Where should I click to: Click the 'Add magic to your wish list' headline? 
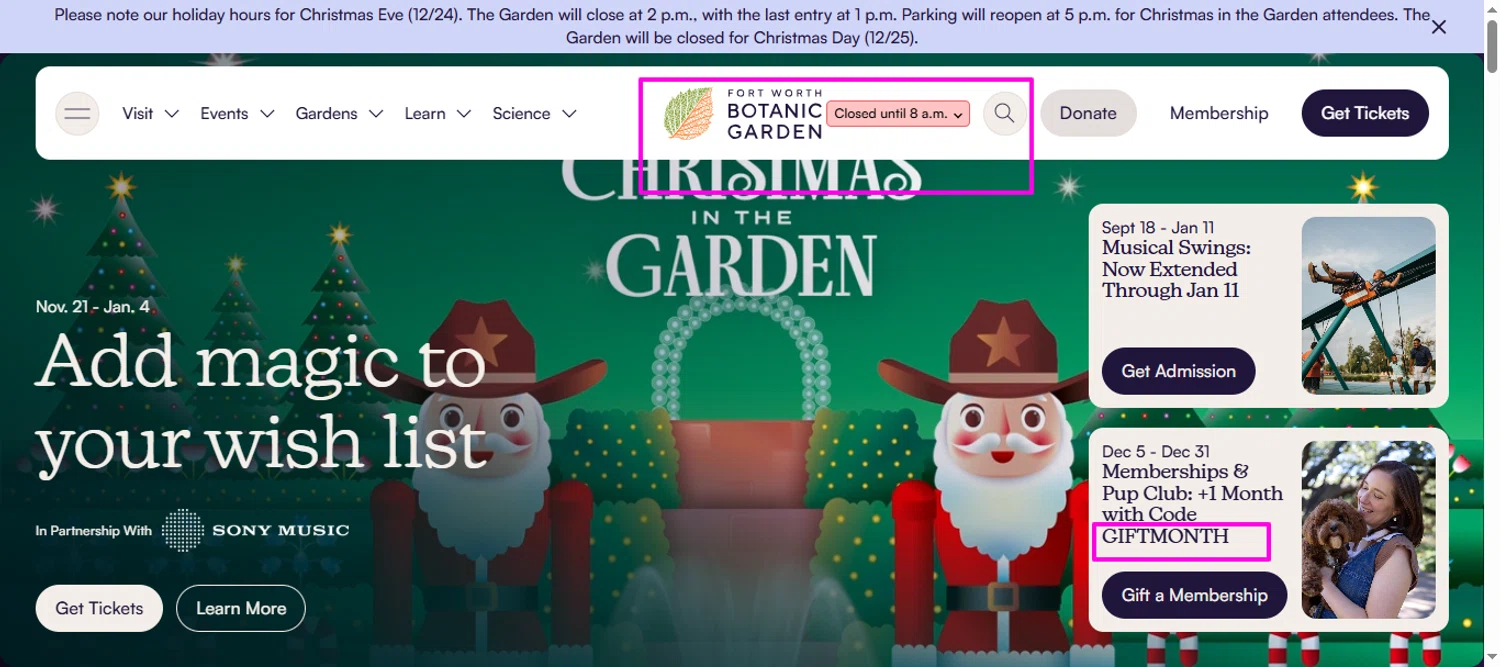click(262, 402)
